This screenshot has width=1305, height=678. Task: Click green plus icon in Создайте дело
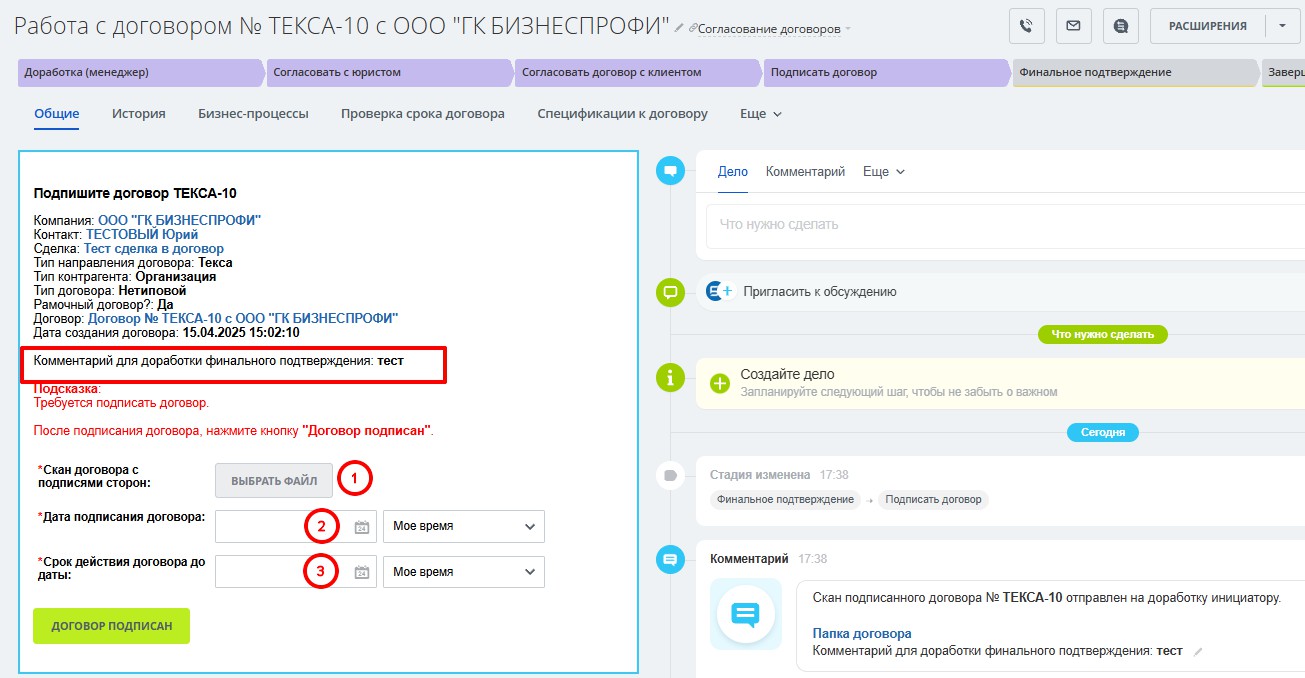point(720,383)
